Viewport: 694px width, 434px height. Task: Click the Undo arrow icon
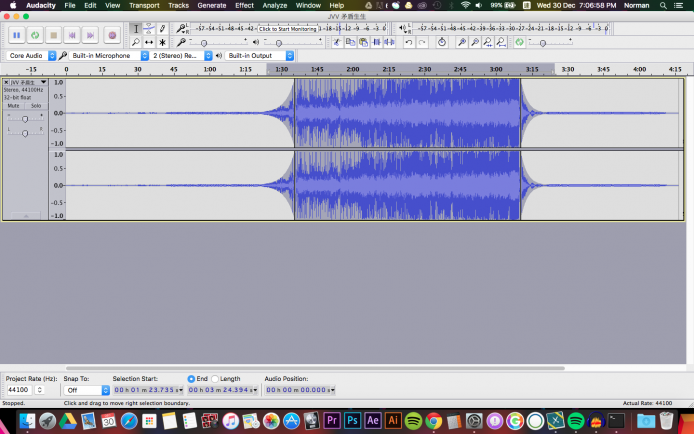[x=408, y=42]
